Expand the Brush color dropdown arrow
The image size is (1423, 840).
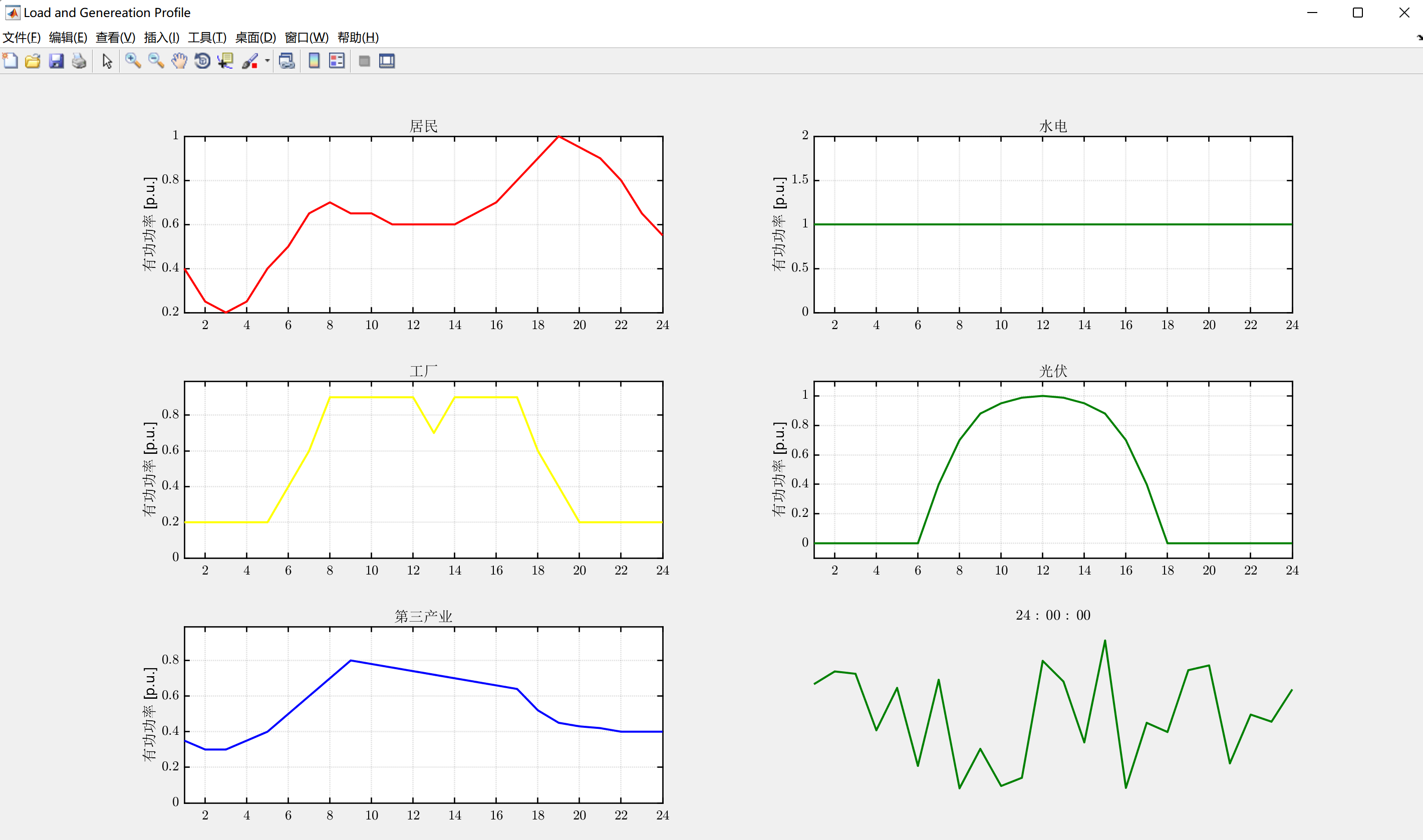(x=267, y=61)
